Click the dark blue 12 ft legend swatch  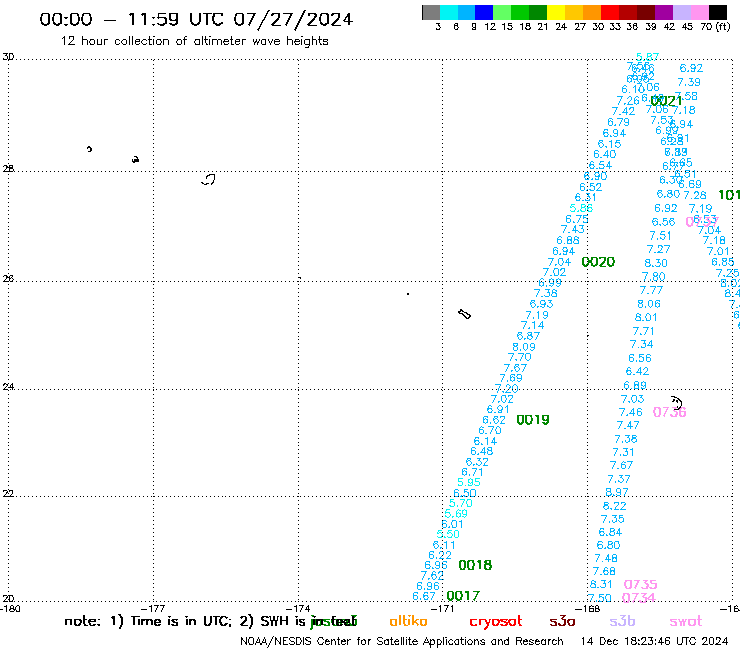[484, 12]
